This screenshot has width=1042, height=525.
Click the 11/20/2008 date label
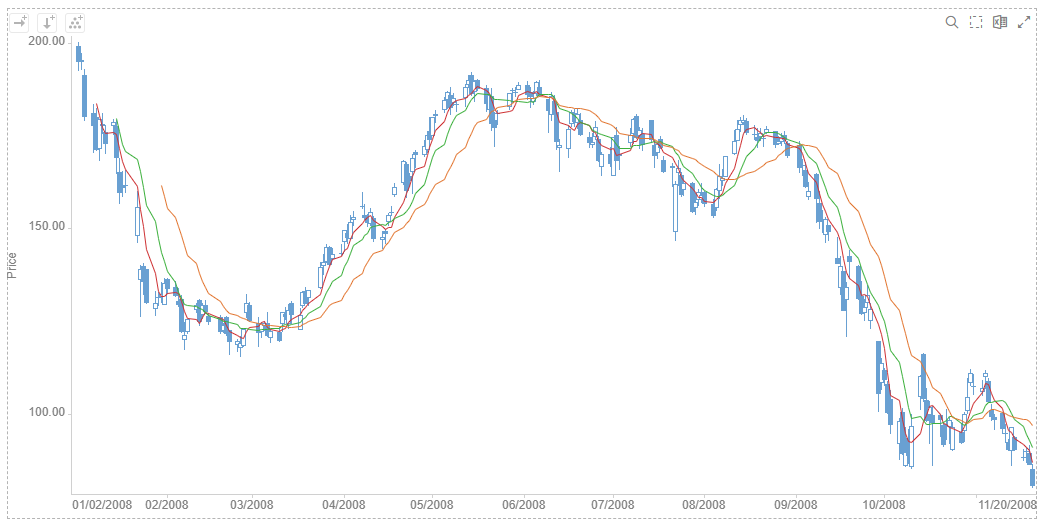click(x=1006, y=505)
